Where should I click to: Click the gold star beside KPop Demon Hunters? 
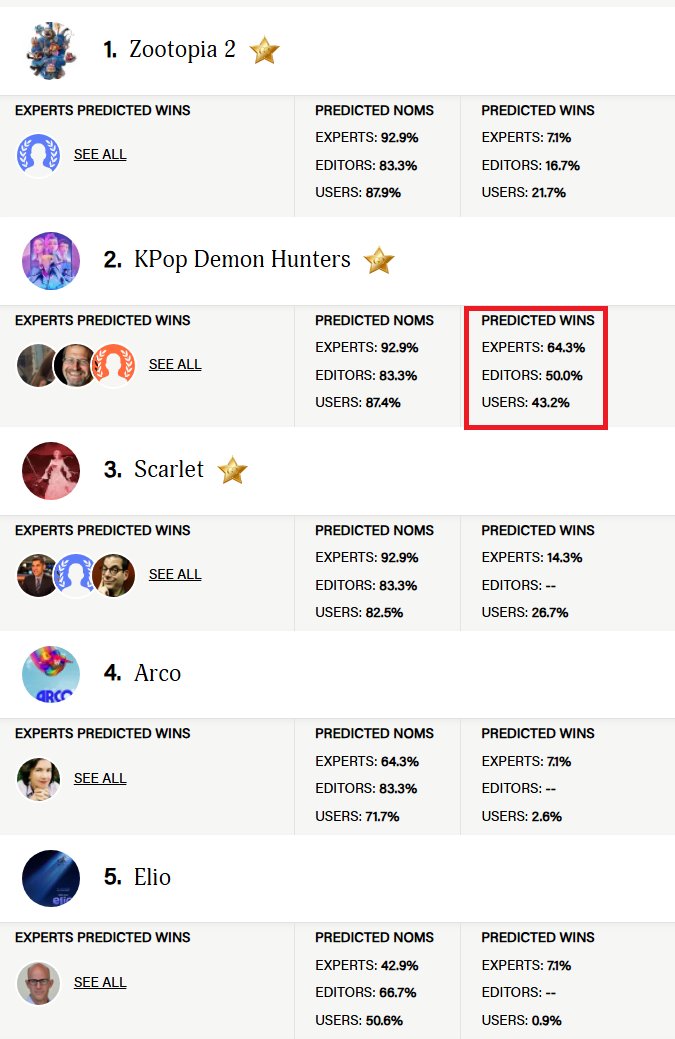(x=379, y=260)
